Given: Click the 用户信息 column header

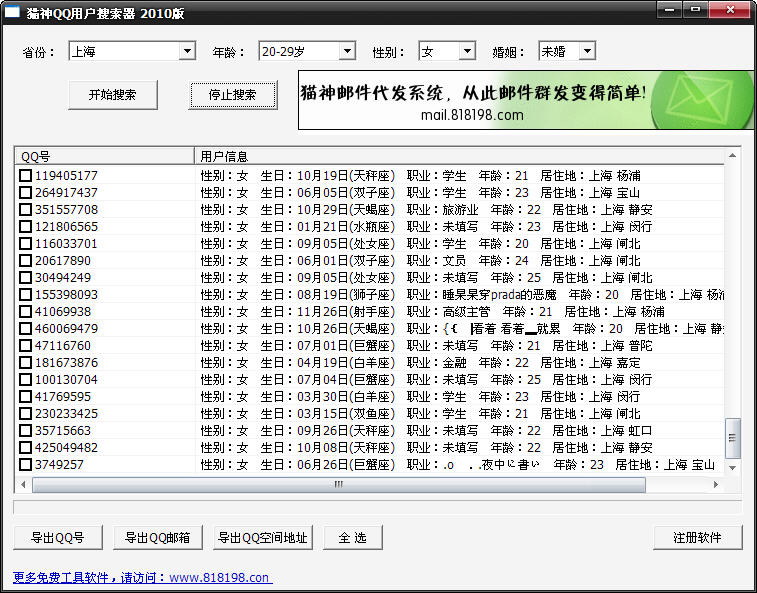Looking at the screenshot, I should click(x=459, y=156).
